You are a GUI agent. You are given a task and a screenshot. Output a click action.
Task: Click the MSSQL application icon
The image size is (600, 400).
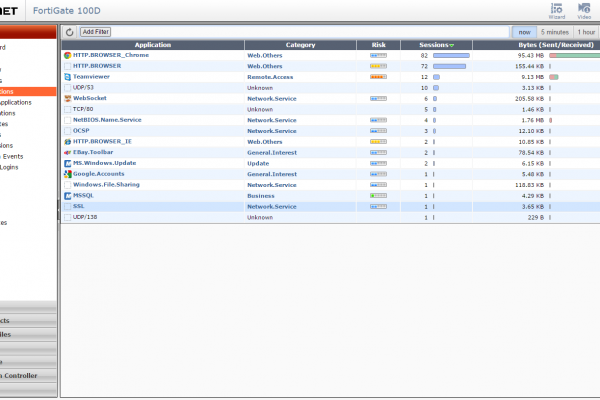pyautogui.click(x=68, y=196)
